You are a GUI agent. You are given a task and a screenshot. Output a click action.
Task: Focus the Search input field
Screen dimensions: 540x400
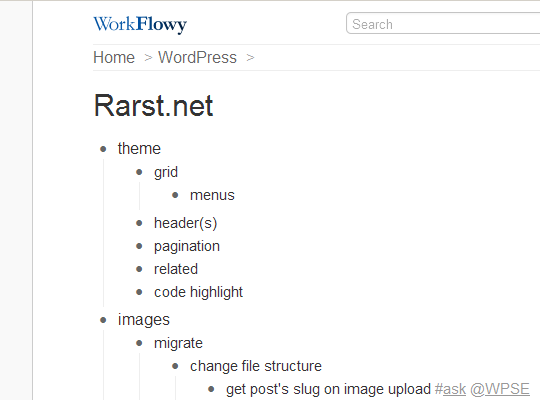(443, 23)
